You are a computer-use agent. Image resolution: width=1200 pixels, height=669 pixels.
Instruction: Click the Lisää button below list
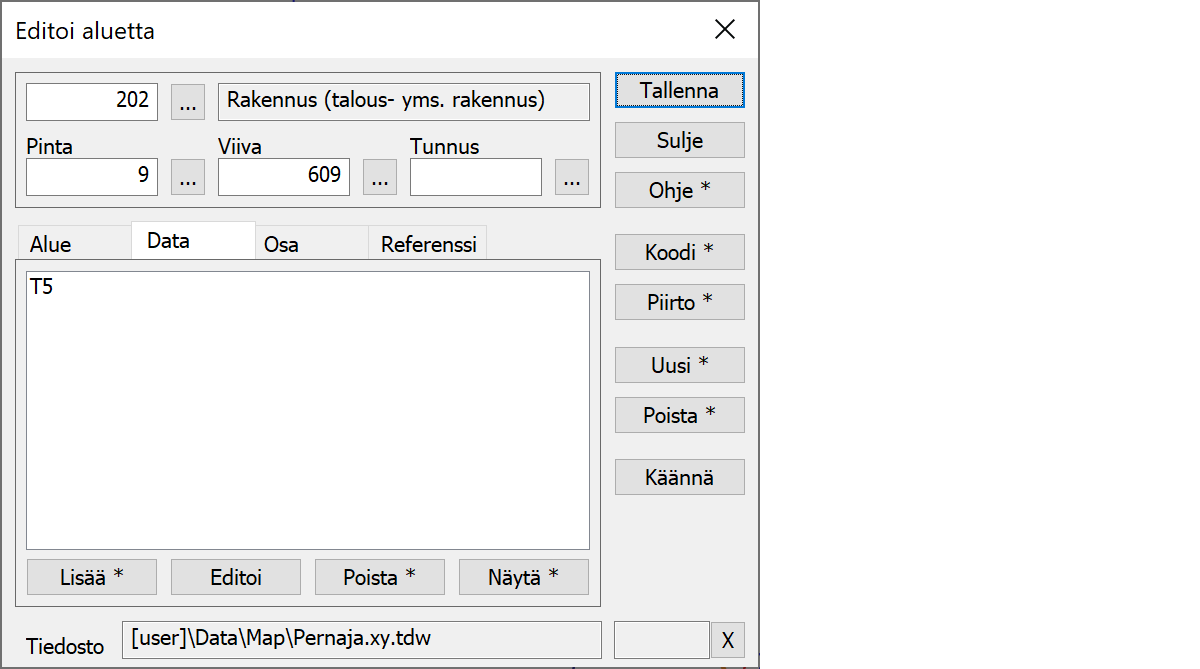[92, 577]
